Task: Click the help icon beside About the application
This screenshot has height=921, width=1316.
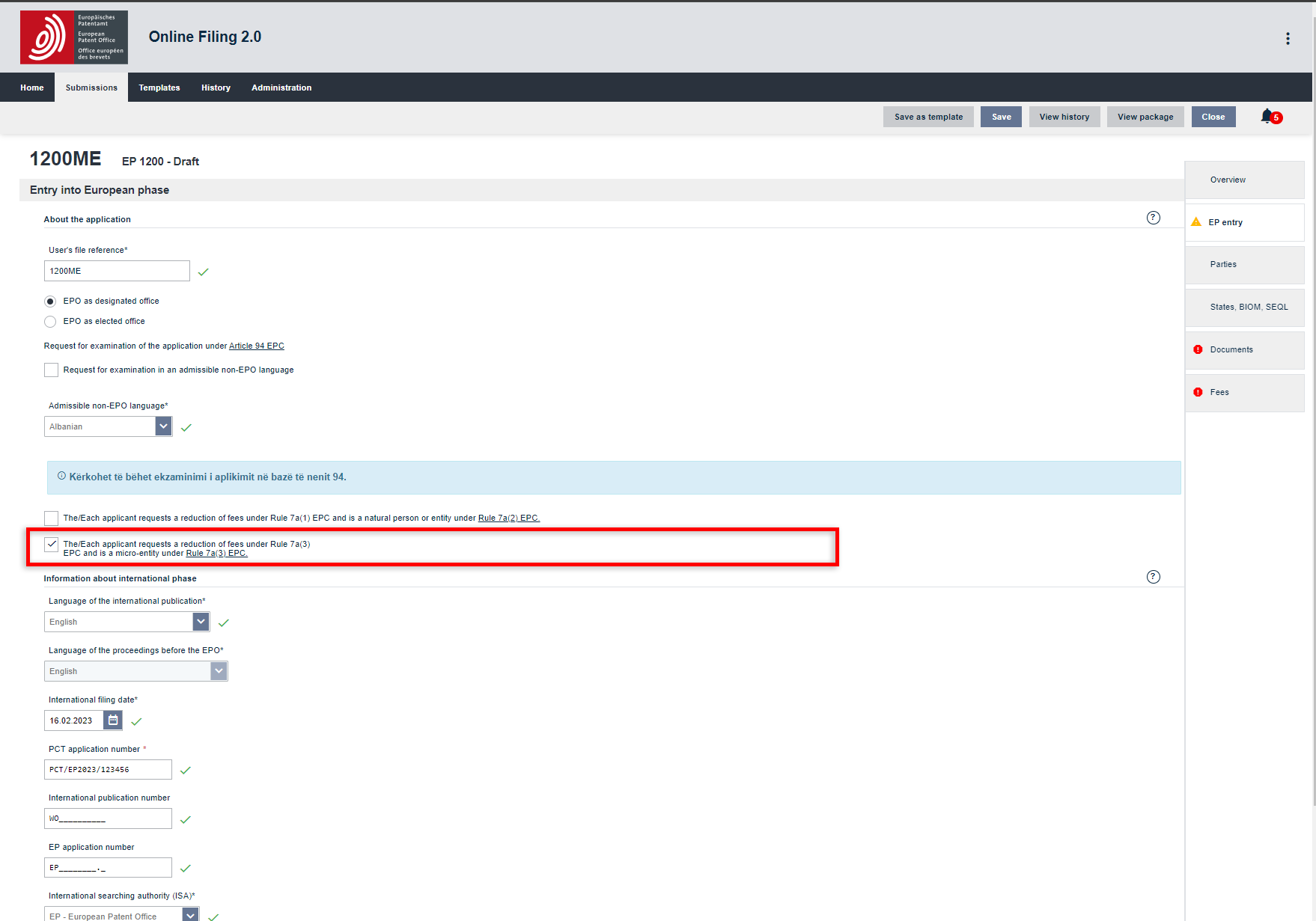Action: (1153, 218)
